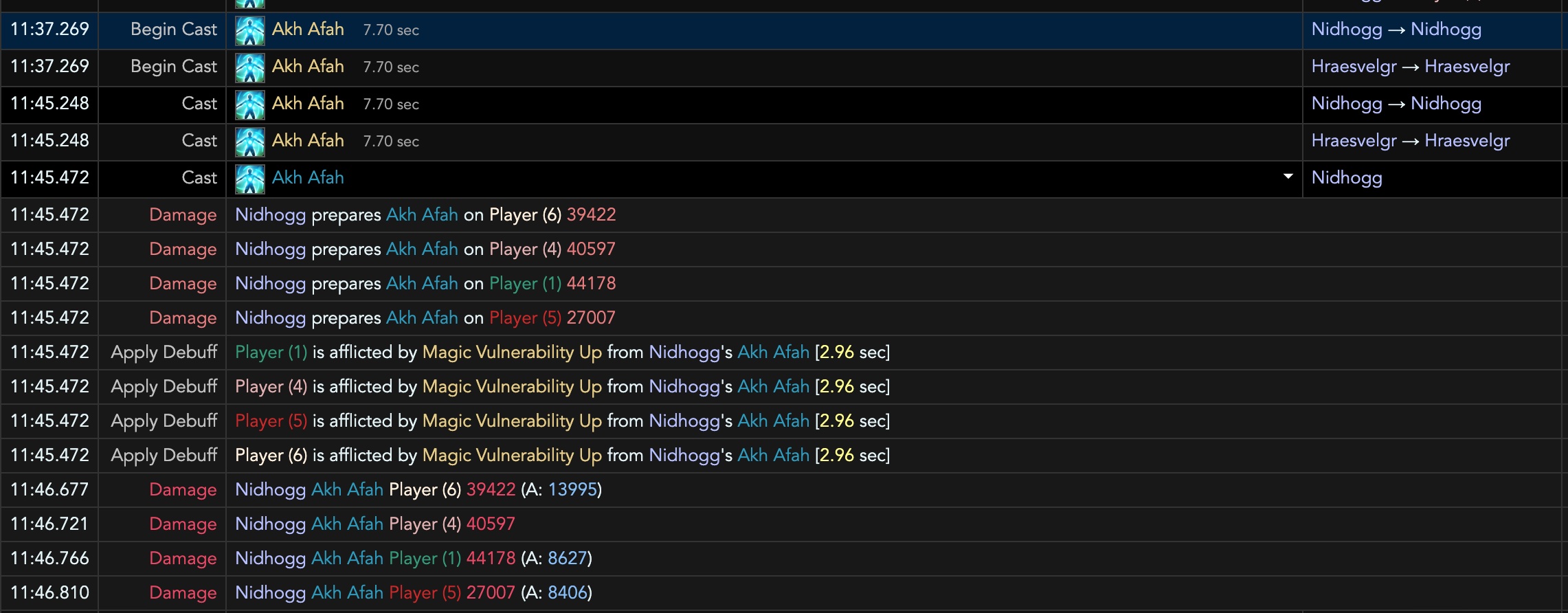Open Akh Afah name in 11:45.248 Hraesvelgr Cast row
The width and height of the screenshot is (1568, 613).
point(308,140)
